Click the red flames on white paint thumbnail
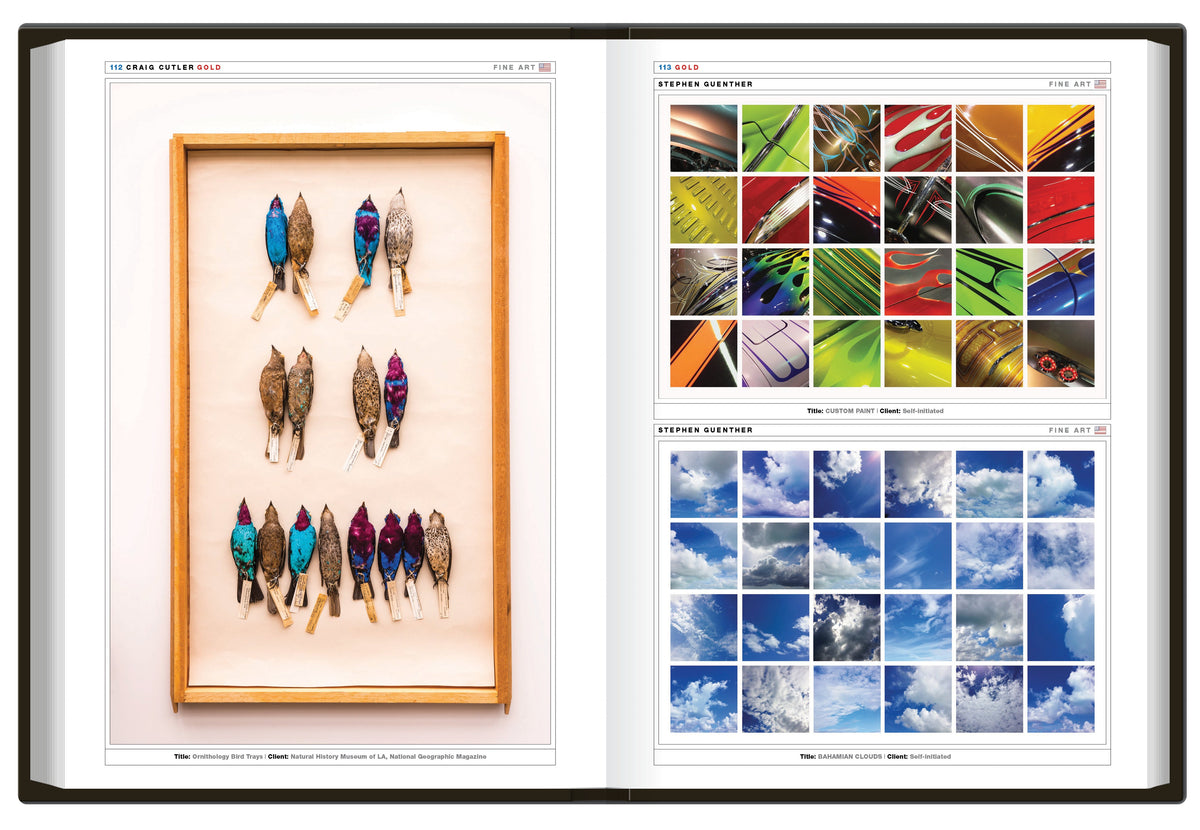The image size is (1200, 830). [x=917, y=138]
